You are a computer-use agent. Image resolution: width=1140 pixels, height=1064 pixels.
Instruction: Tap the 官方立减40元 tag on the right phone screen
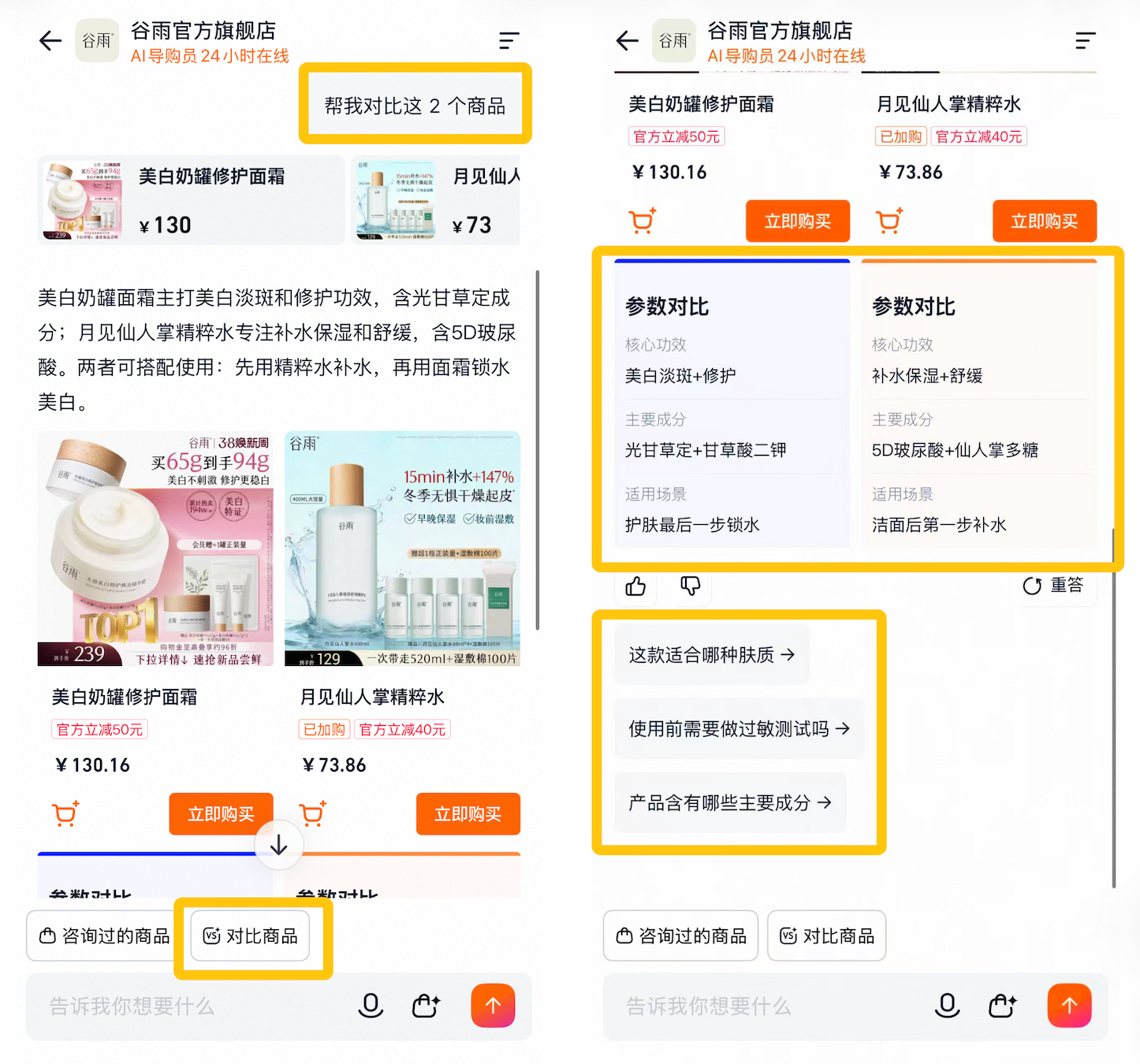click(x=979, y=136)
